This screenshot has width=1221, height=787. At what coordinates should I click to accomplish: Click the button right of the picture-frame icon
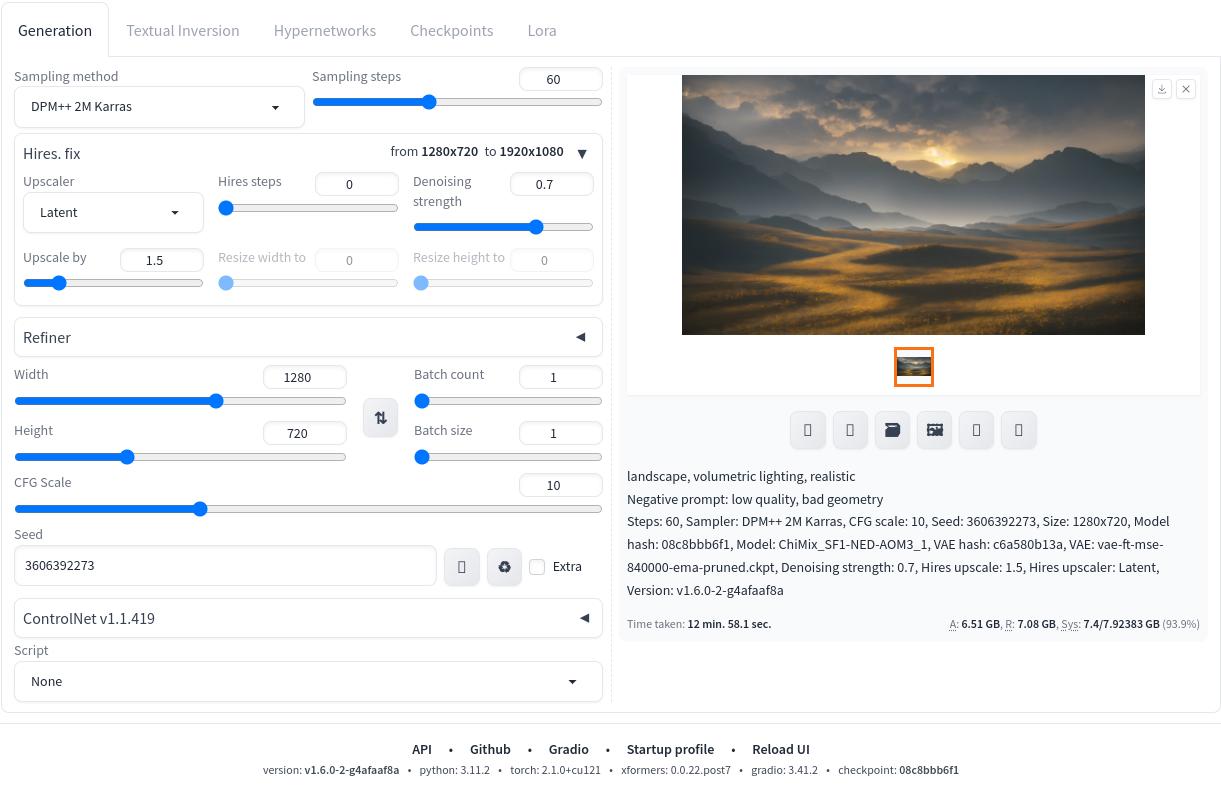(x=976, y=430)
